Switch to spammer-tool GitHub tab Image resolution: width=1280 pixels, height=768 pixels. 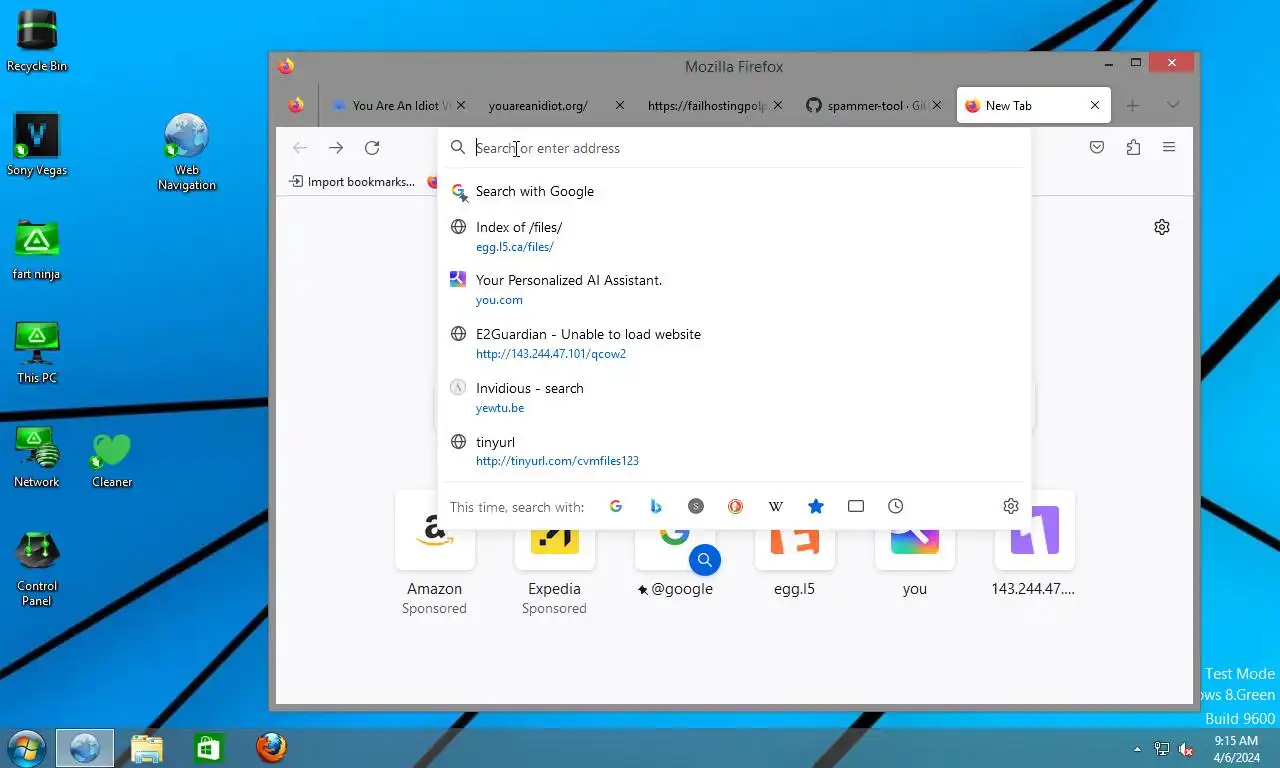[x=873, y=105]
